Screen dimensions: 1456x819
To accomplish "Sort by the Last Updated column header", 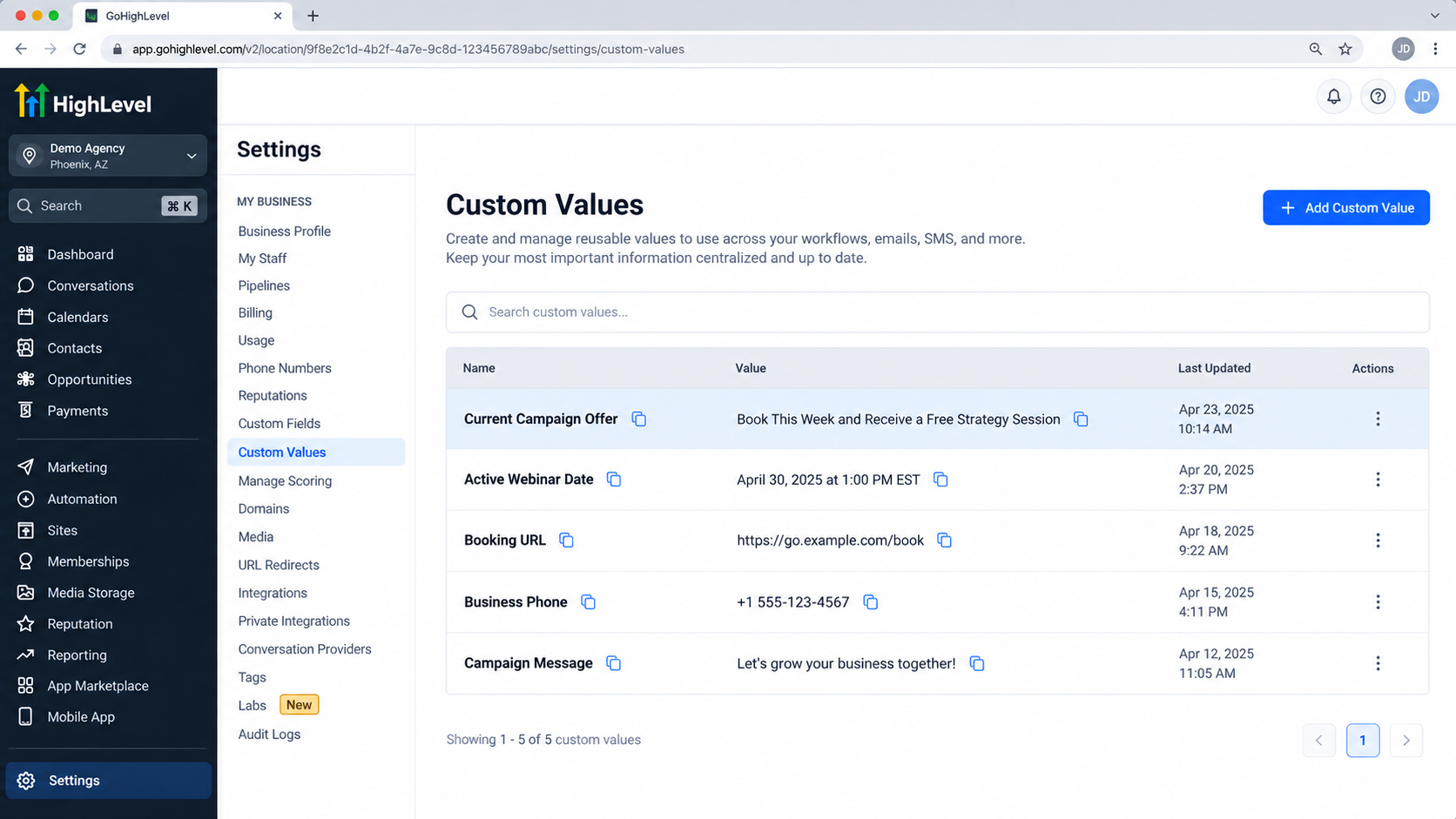I will 1214,368.
